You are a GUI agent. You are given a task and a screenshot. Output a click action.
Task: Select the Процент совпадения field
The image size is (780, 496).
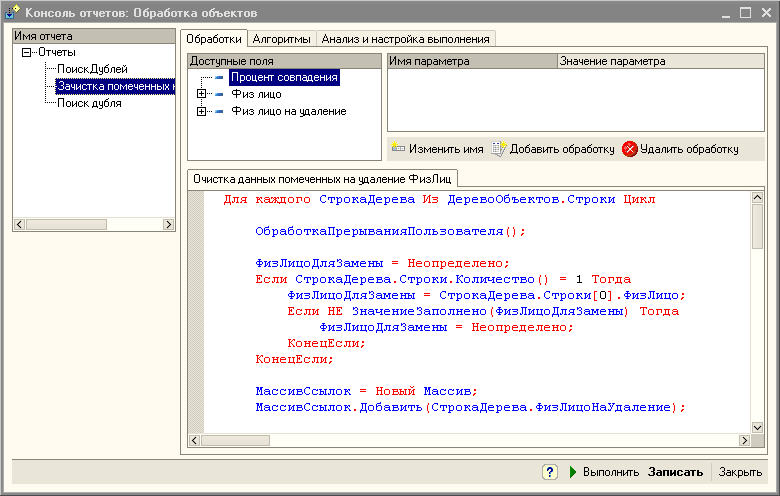[x=285, y=78]
